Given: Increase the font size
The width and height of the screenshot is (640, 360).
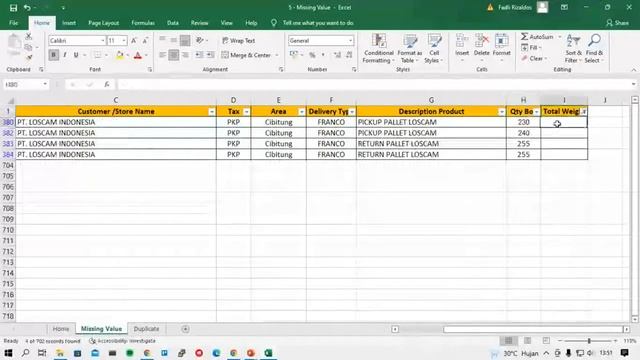Looking at the screenshot, I should 134,40.
